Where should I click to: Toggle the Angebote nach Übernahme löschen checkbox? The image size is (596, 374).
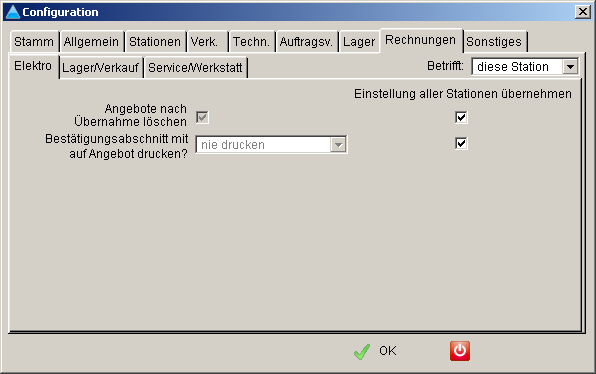(x=202, y=117)
